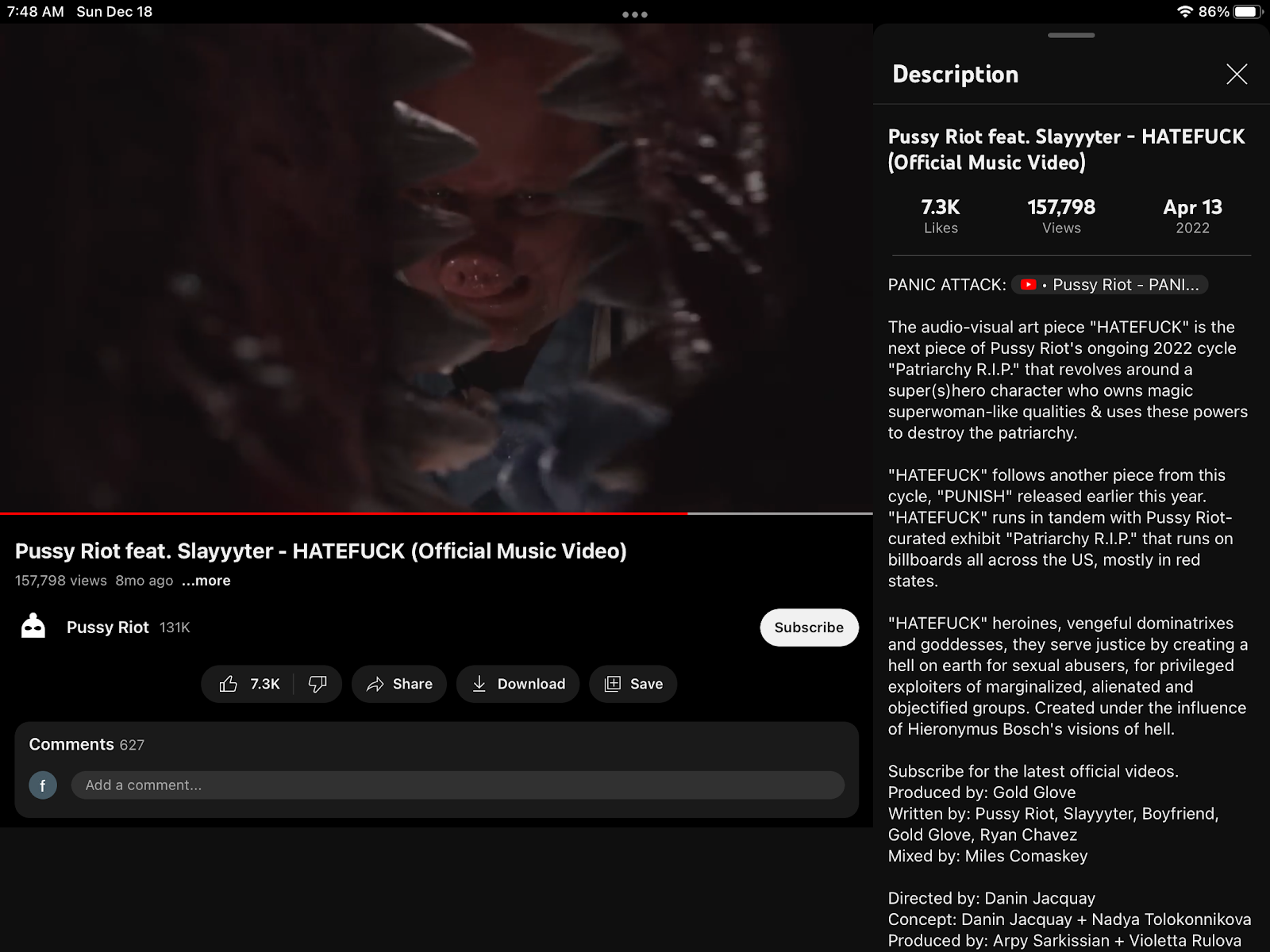This screenshot has height=952, width=1270.
Task: Tap the Wi-Fi status icon
Action: pos(1184,12)
